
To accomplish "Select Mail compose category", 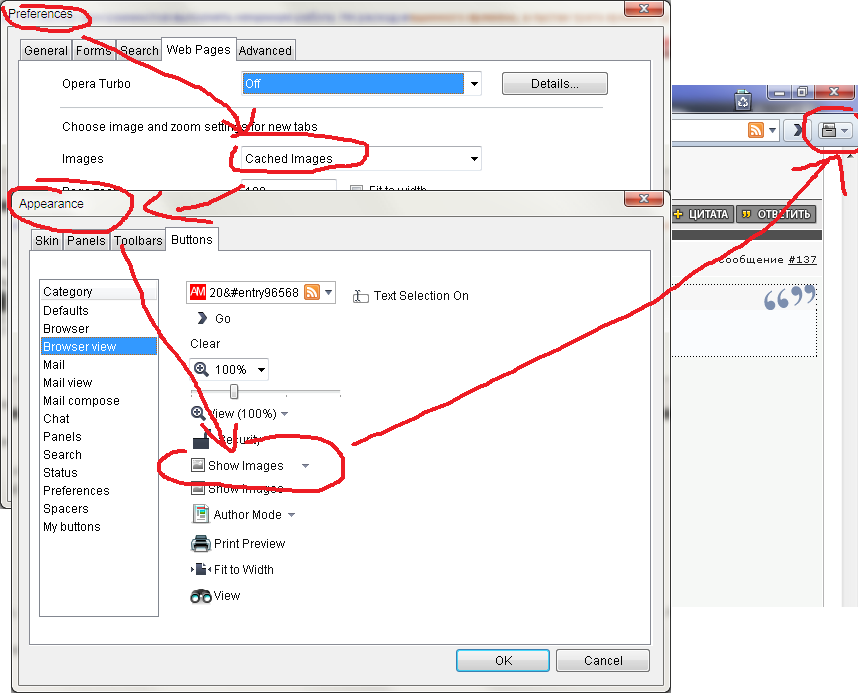I will tap(98, 401).
